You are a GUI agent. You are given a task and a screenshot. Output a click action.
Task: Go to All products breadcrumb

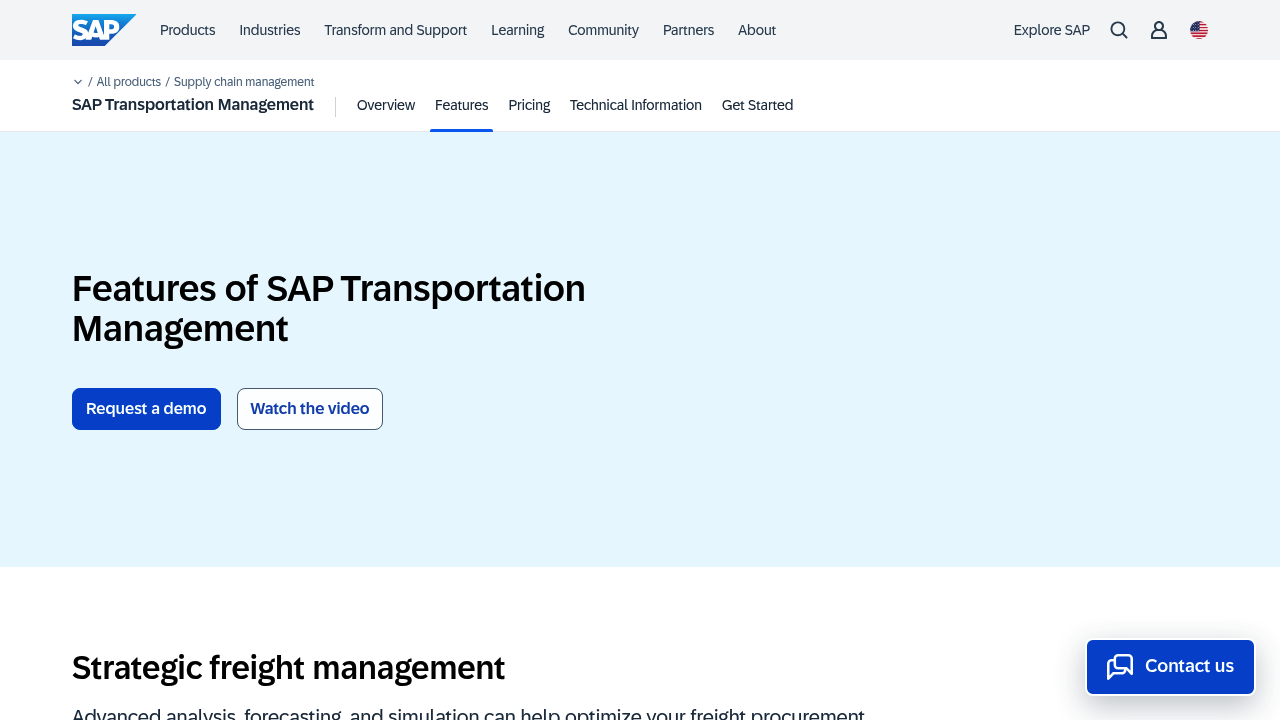coord(129,82)
